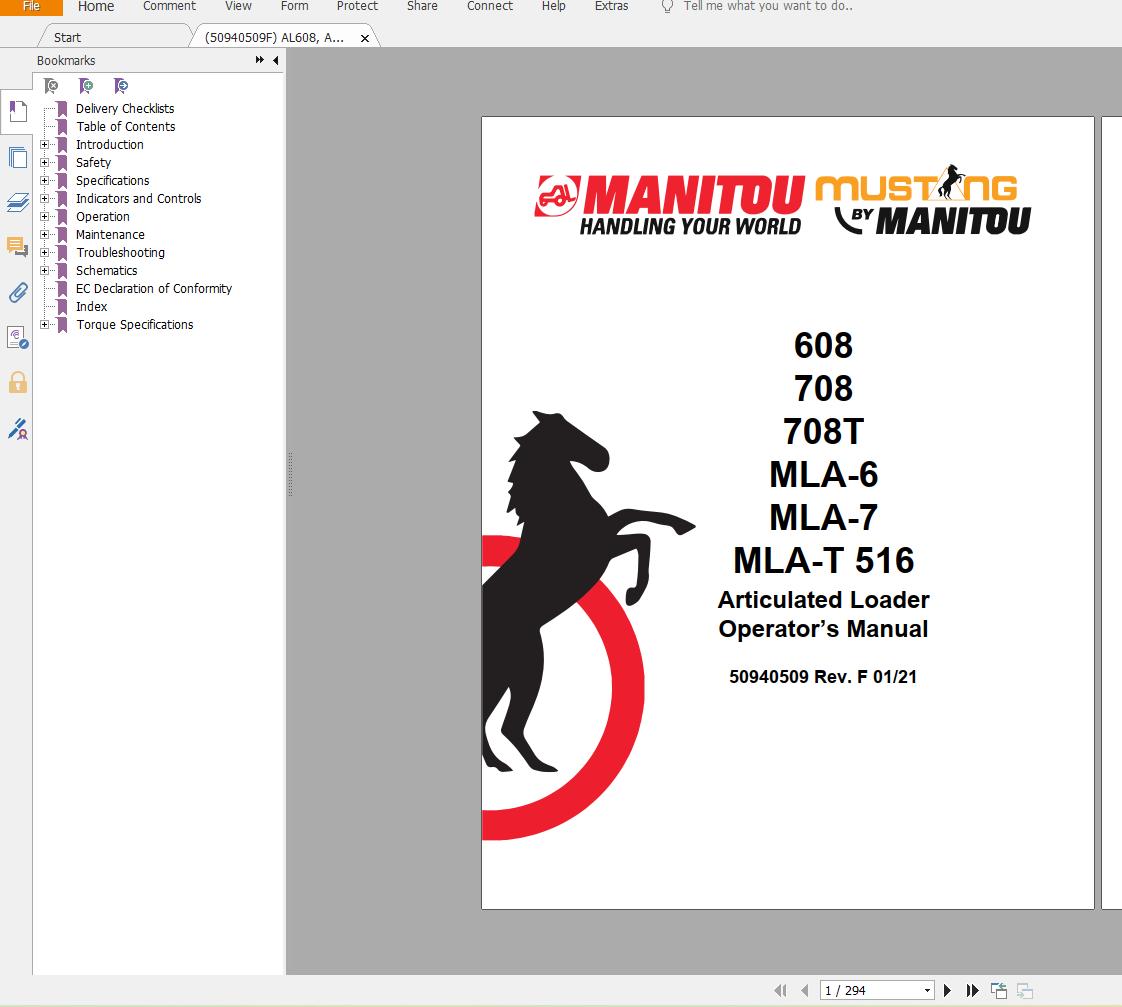Go to last page button
Image resolution: width=1122 pixels, height=1007 pixels.
tap(972, 991)
